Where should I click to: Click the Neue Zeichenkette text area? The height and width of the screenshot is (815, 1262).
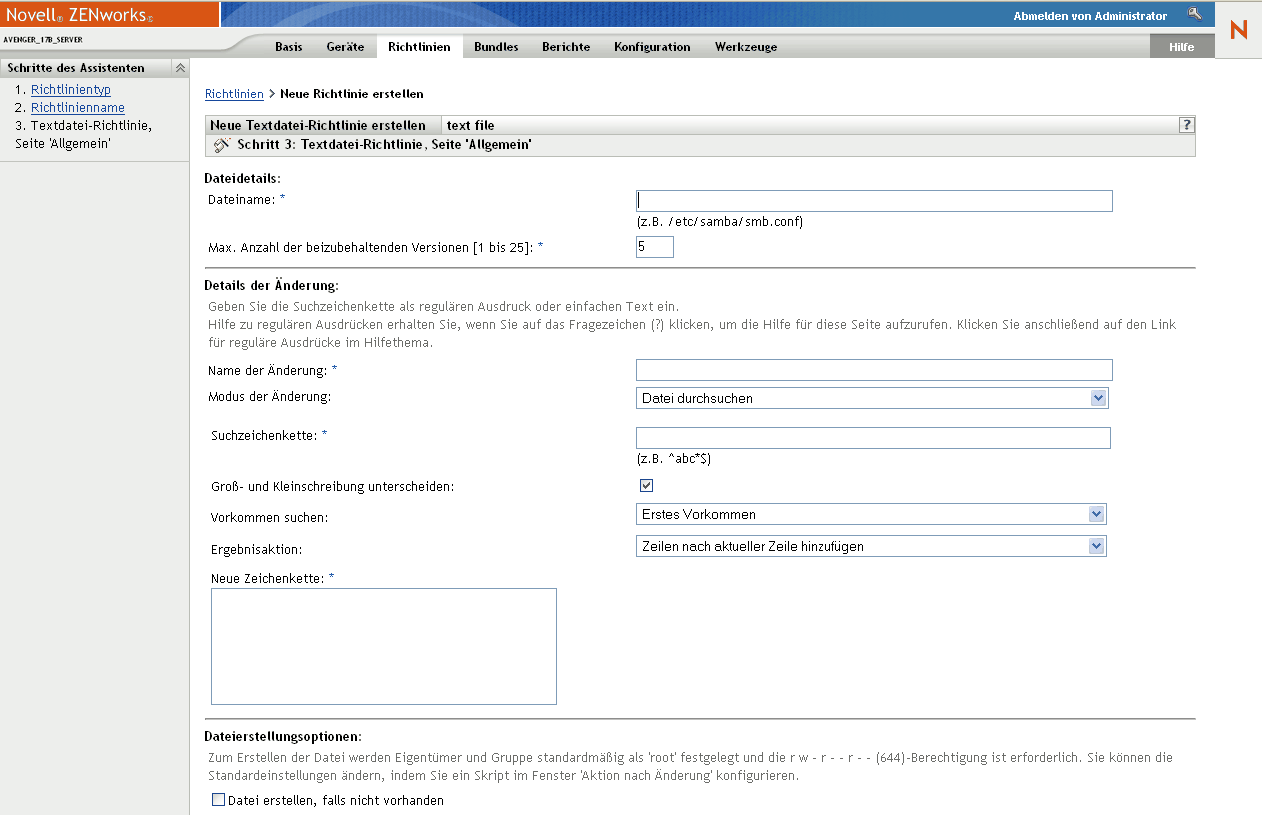pyautogui.click(x=384, y=646)
